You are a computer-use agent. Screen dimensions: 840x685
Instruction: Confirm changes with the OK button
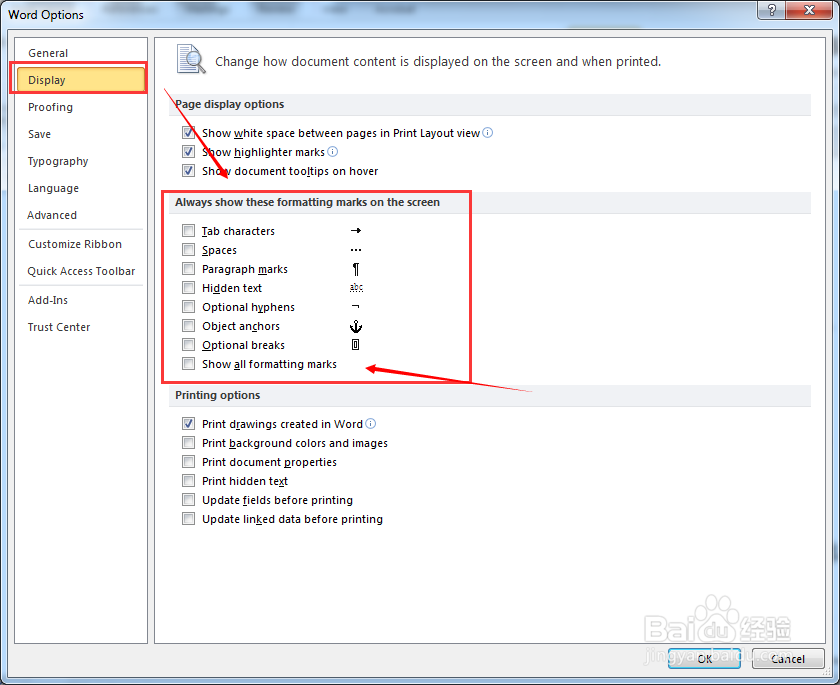point(704,659)
